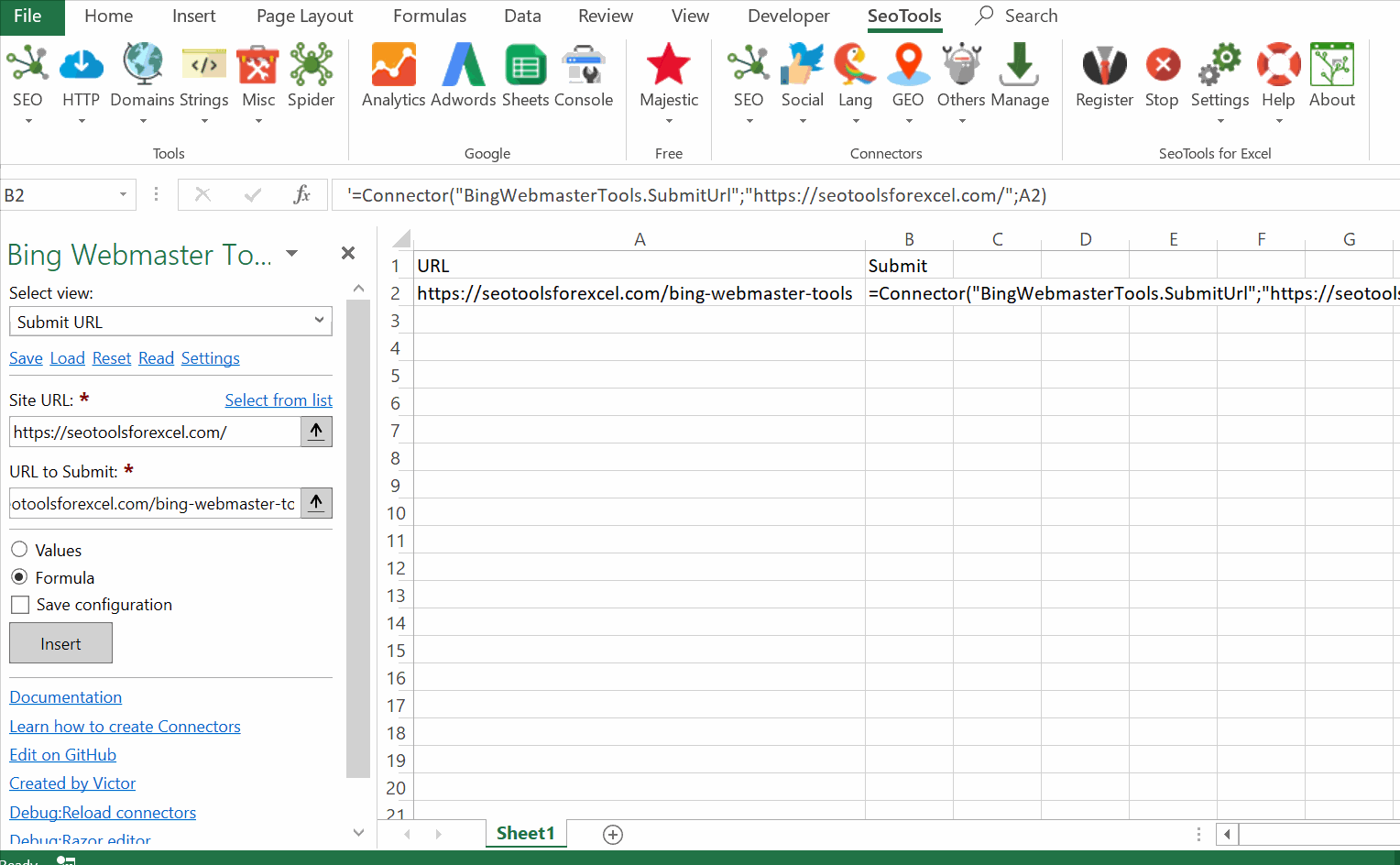This screenshot has width=1400, height=865.
Task: Open the Documentation link
Action: pos(65,697)
